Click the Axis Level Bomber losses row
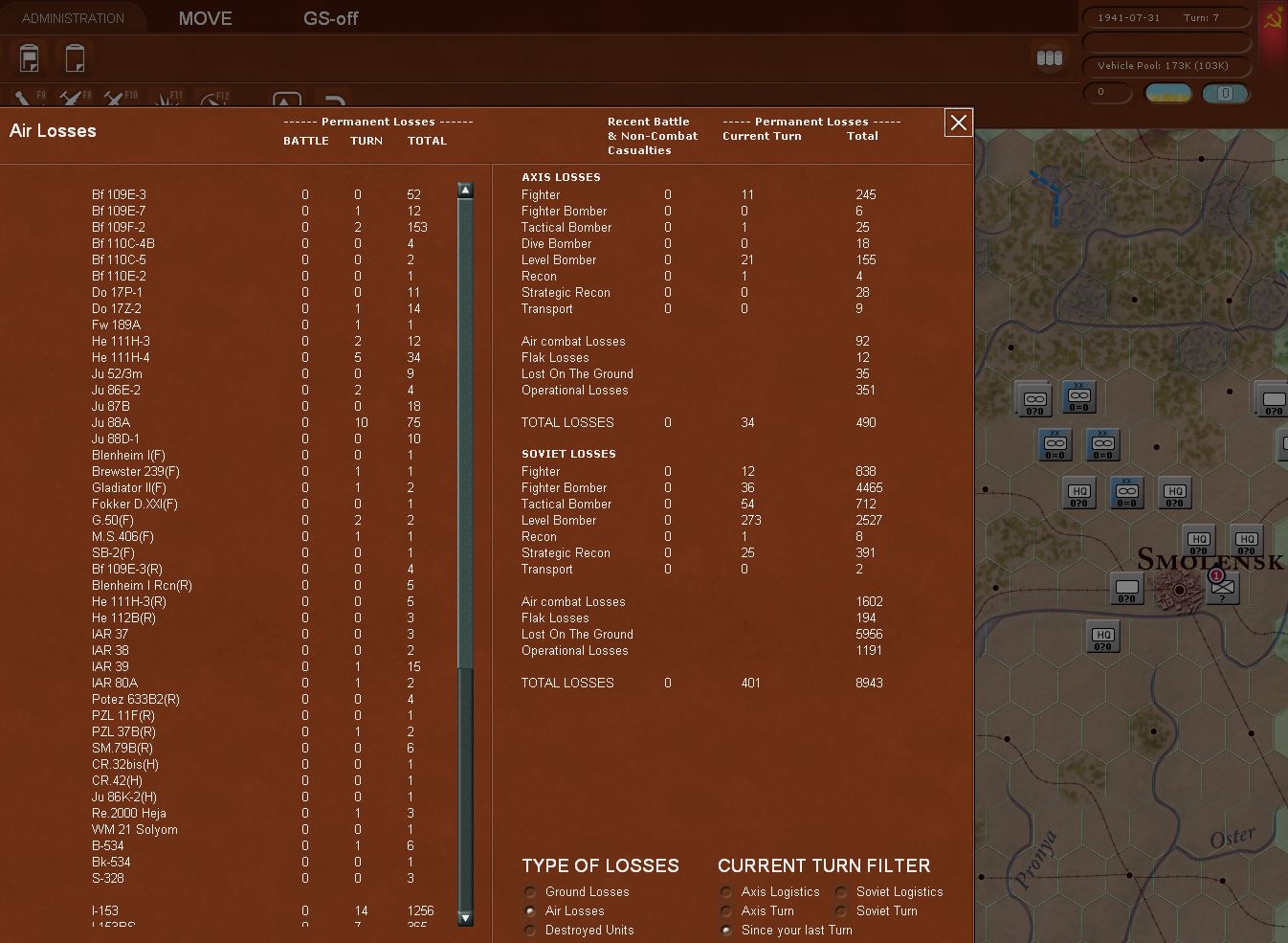 tap(700, 259)
